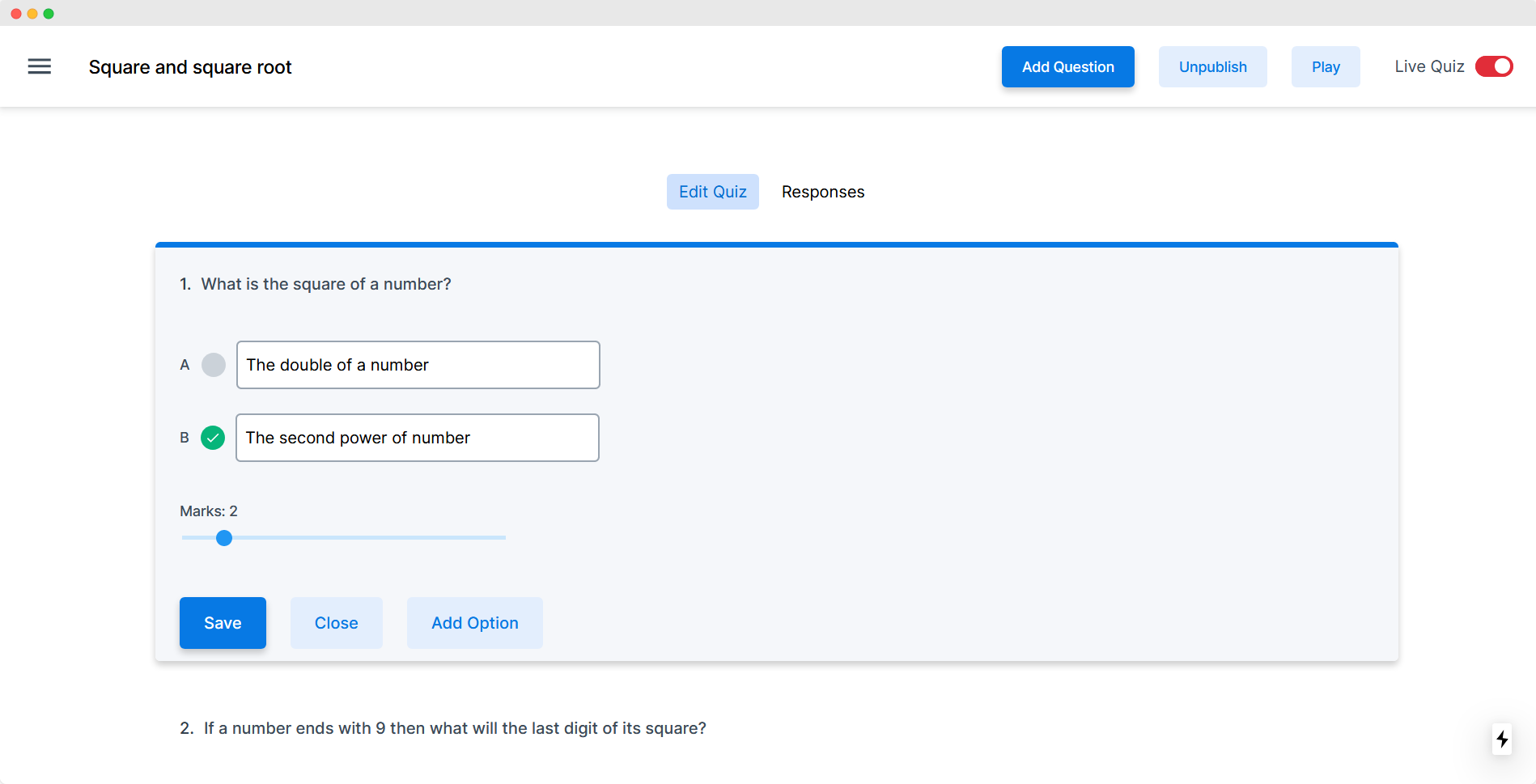This screenshot has height=784, width=1536.
Task: Click the Unpublish button
Action: click(1213, 66)
